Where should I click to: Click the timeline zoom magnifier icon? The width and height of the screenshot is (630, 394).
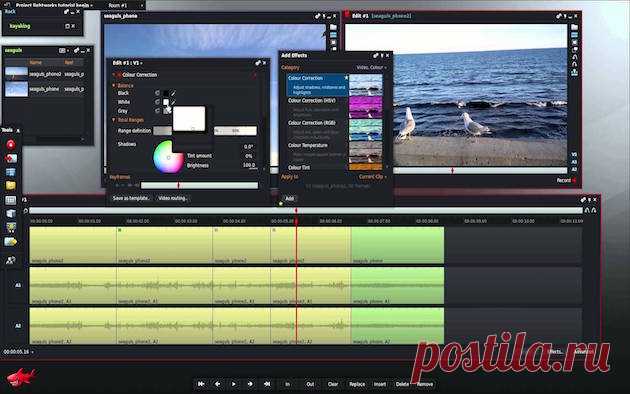25,210
